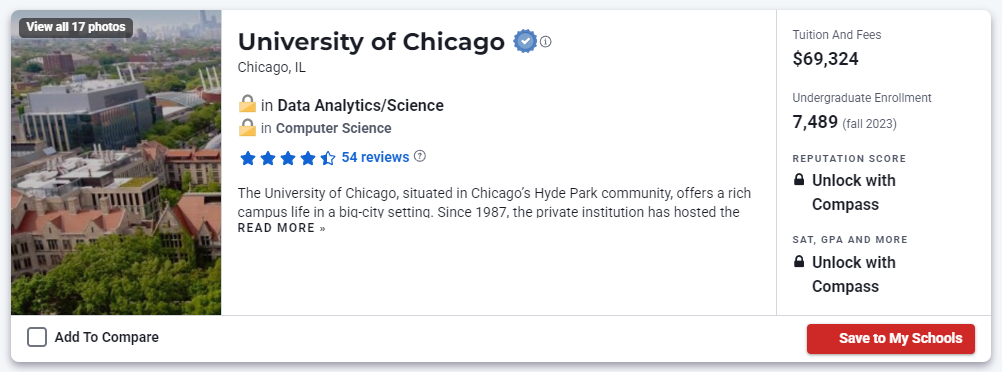
Task: Click Unlock with Compass under SAT, GPA
Action: coord(854,274)
